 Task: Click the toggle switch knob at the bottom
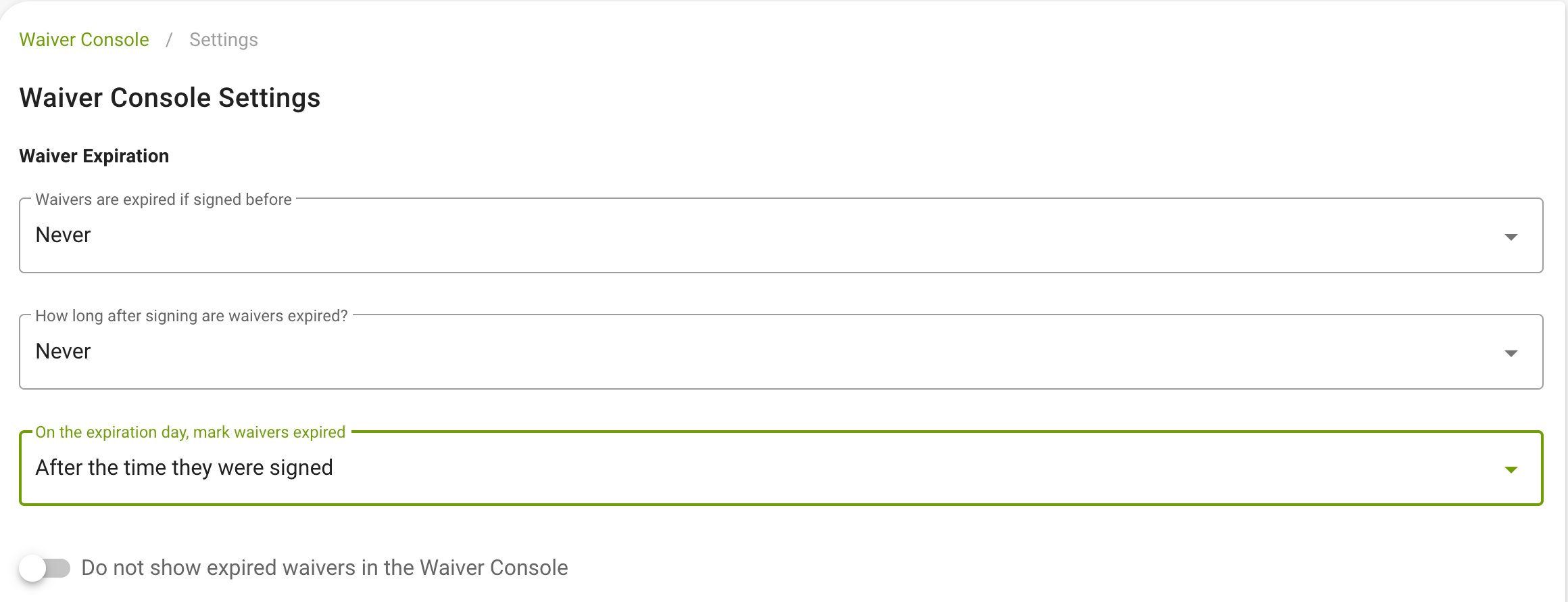coord(32,568)
